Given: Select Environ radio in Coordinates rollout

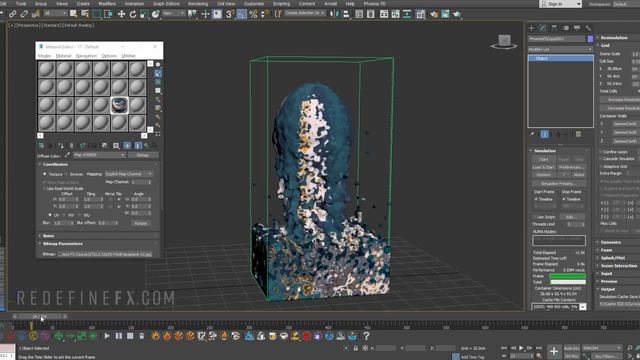Looking at the screenshot, I should pos(66,174).
